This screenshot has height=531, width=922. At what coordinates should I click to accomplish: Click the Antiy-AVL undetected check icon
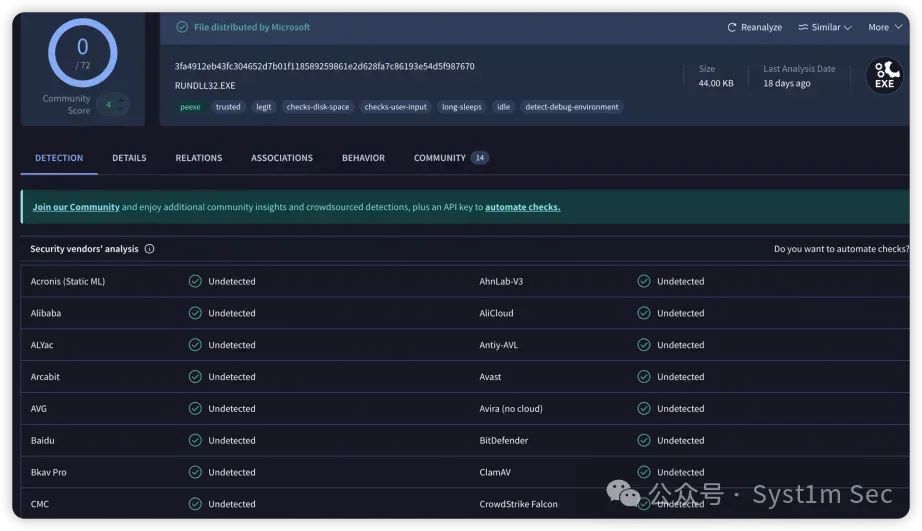(644, 345)
